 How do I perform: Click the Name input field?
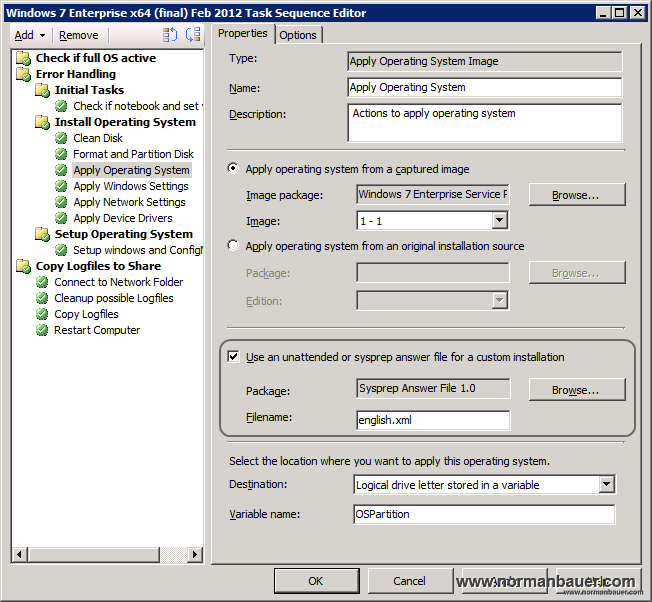pos(484,87)
